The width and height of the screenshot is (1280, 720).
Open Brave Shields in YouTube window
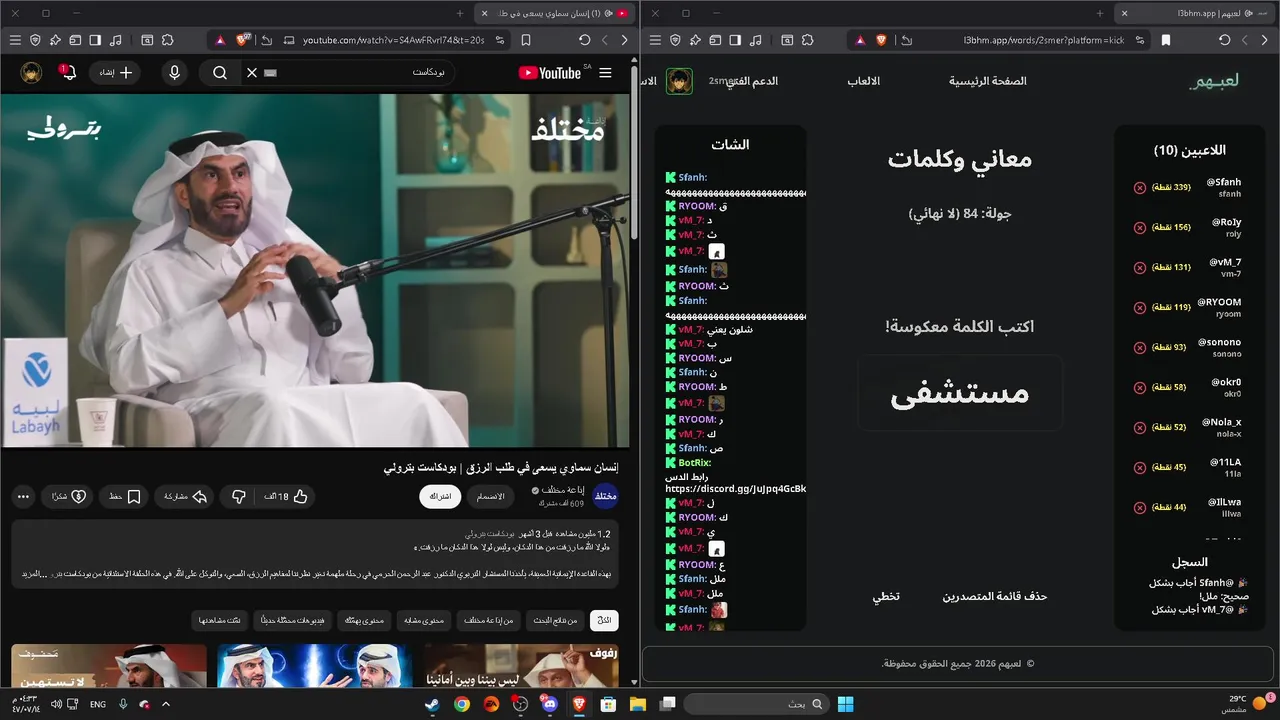click(x=243, y=40)
